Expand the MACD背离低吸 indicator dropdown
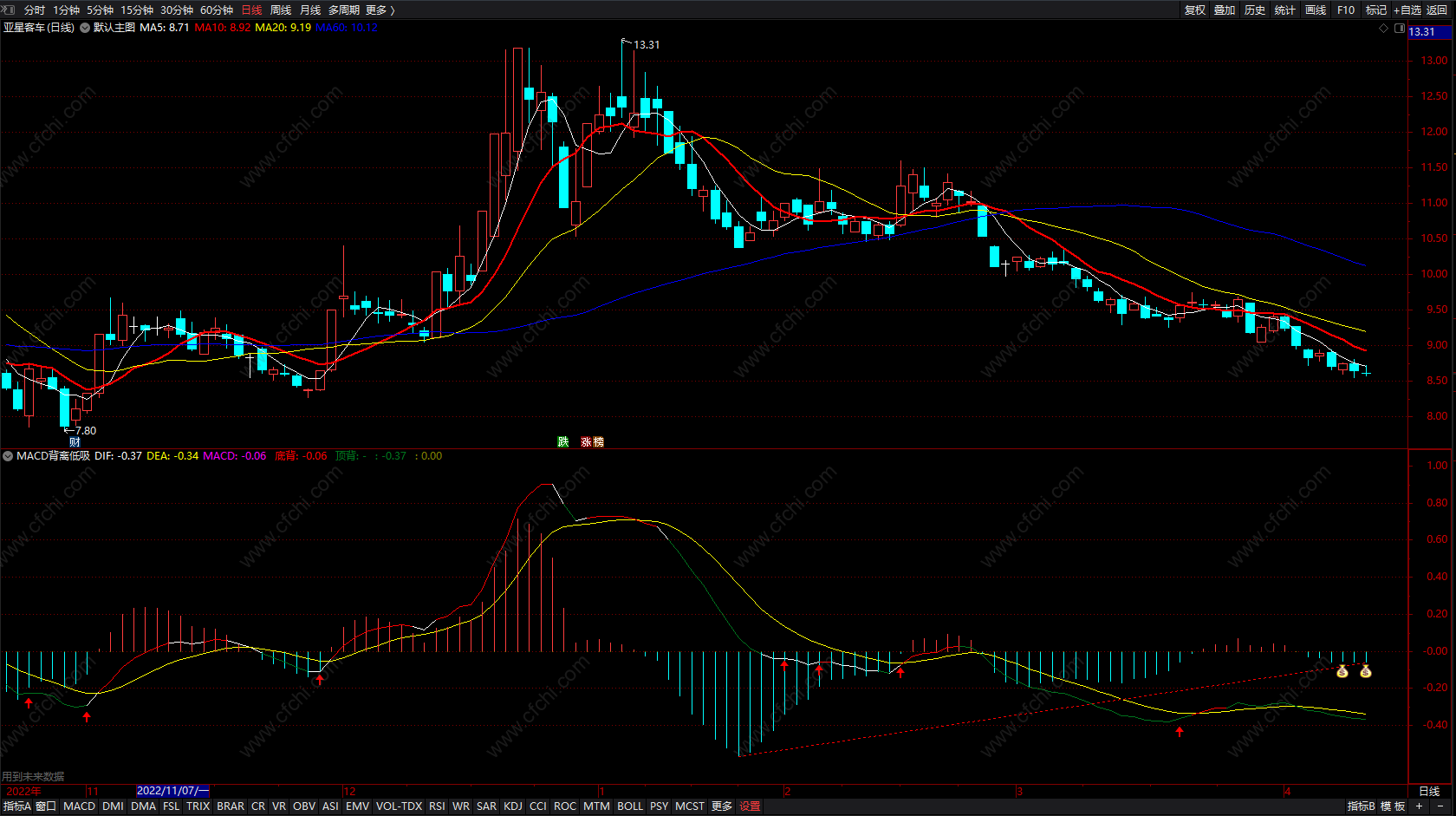The width and height of the screenshot is (1456, 816). 8,455
